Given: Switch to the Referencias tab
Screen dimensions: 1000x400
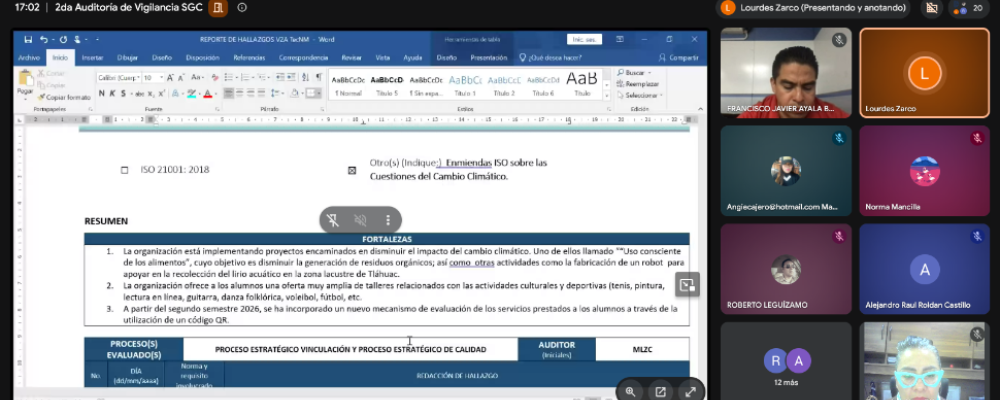Looking at the screenshot, I should (249, 57).
